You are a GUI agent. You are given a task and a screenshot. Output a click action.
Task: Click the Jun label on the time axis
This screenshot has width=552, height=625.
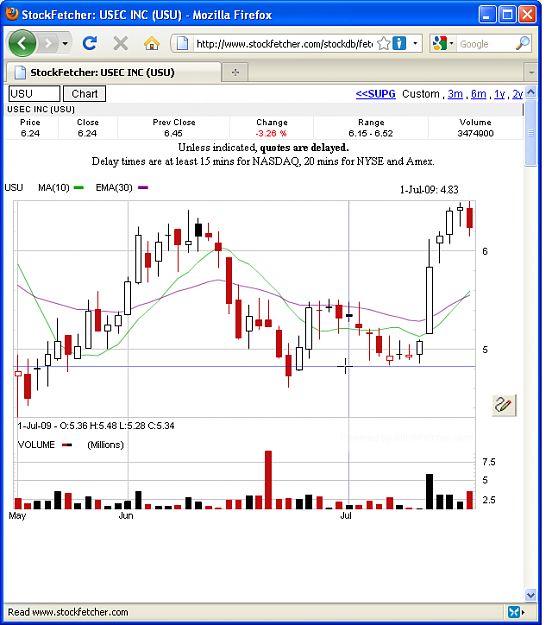point(126,516)
